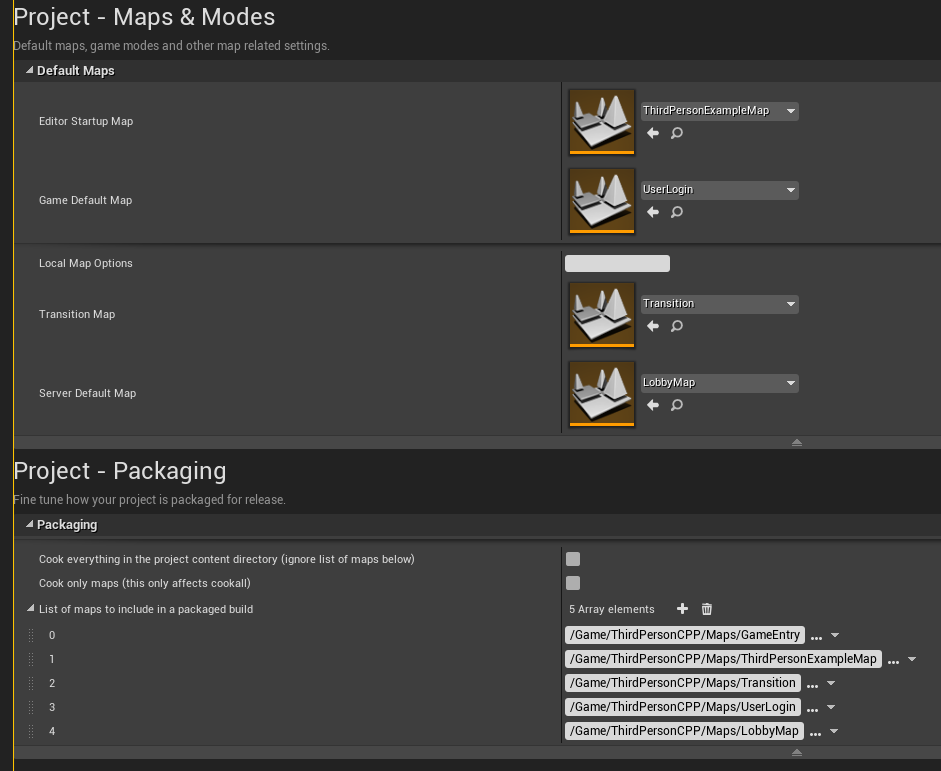Click the ... options on the LobbyMap element
The image size is (941, 771).
[x=817, y=731]
